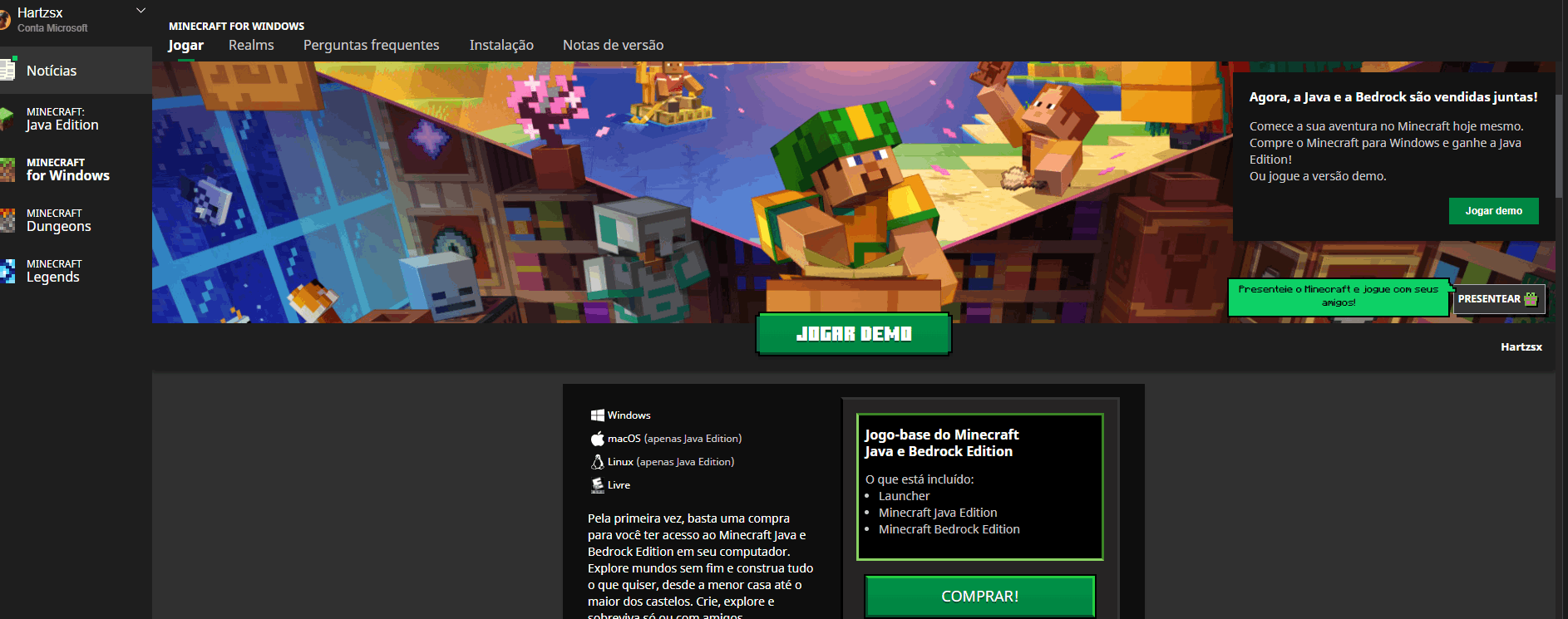Screen dimensions: 1568x619
Task: Click the 'Ou jogue a versão demo.' text
Action: pos(1318,176)
